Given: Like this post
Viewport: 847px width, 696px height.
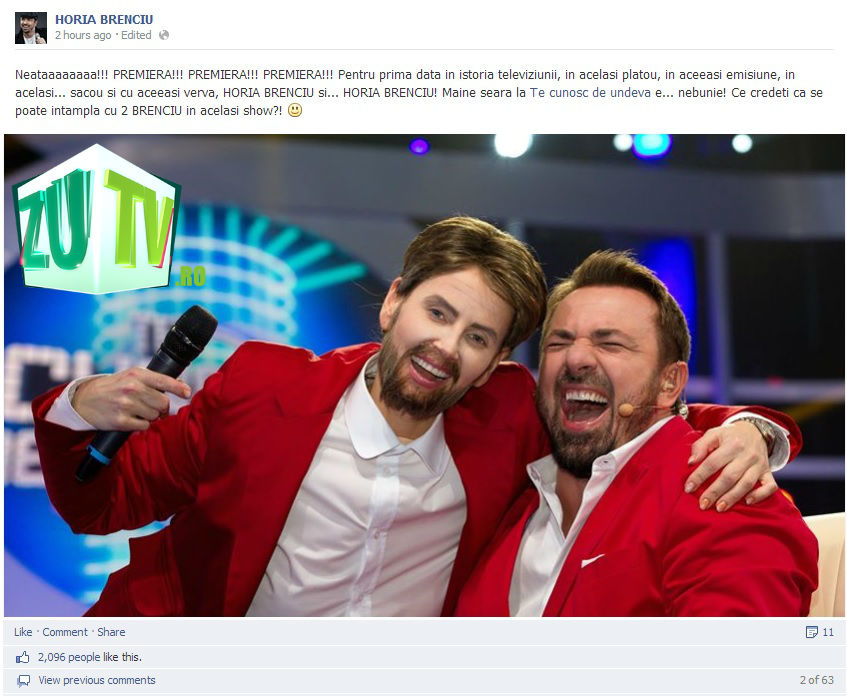Looking at the screenshot, I should 23,632.
